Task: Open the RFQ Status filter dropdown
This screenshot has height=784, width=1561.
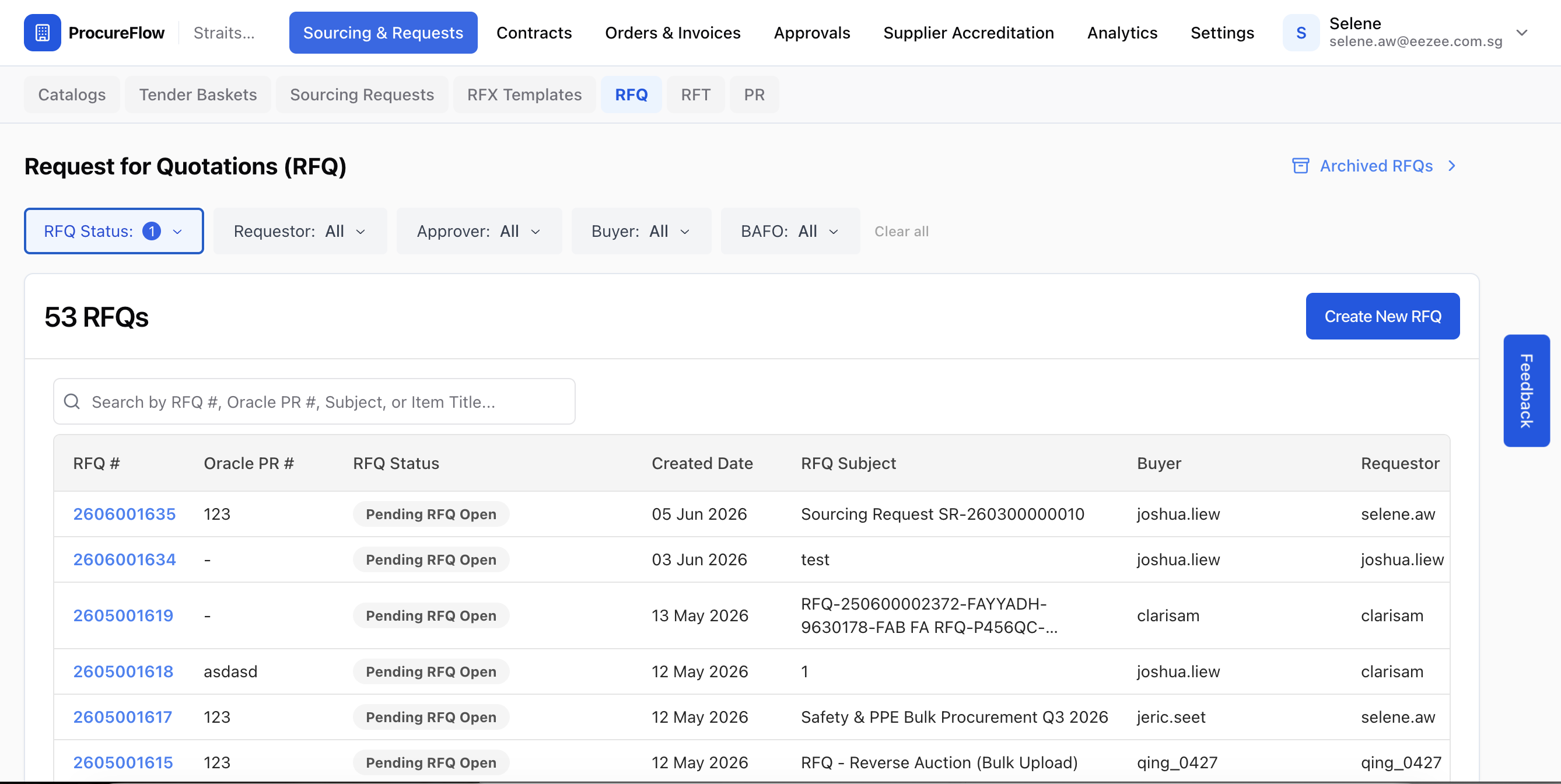Action: tap(114, 231)
